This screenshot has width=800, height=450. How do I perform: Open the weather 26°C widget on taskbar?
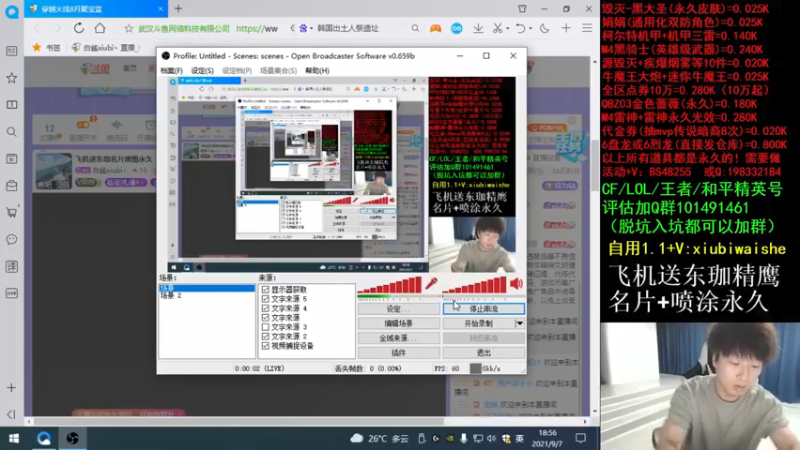tap(380, 438)
